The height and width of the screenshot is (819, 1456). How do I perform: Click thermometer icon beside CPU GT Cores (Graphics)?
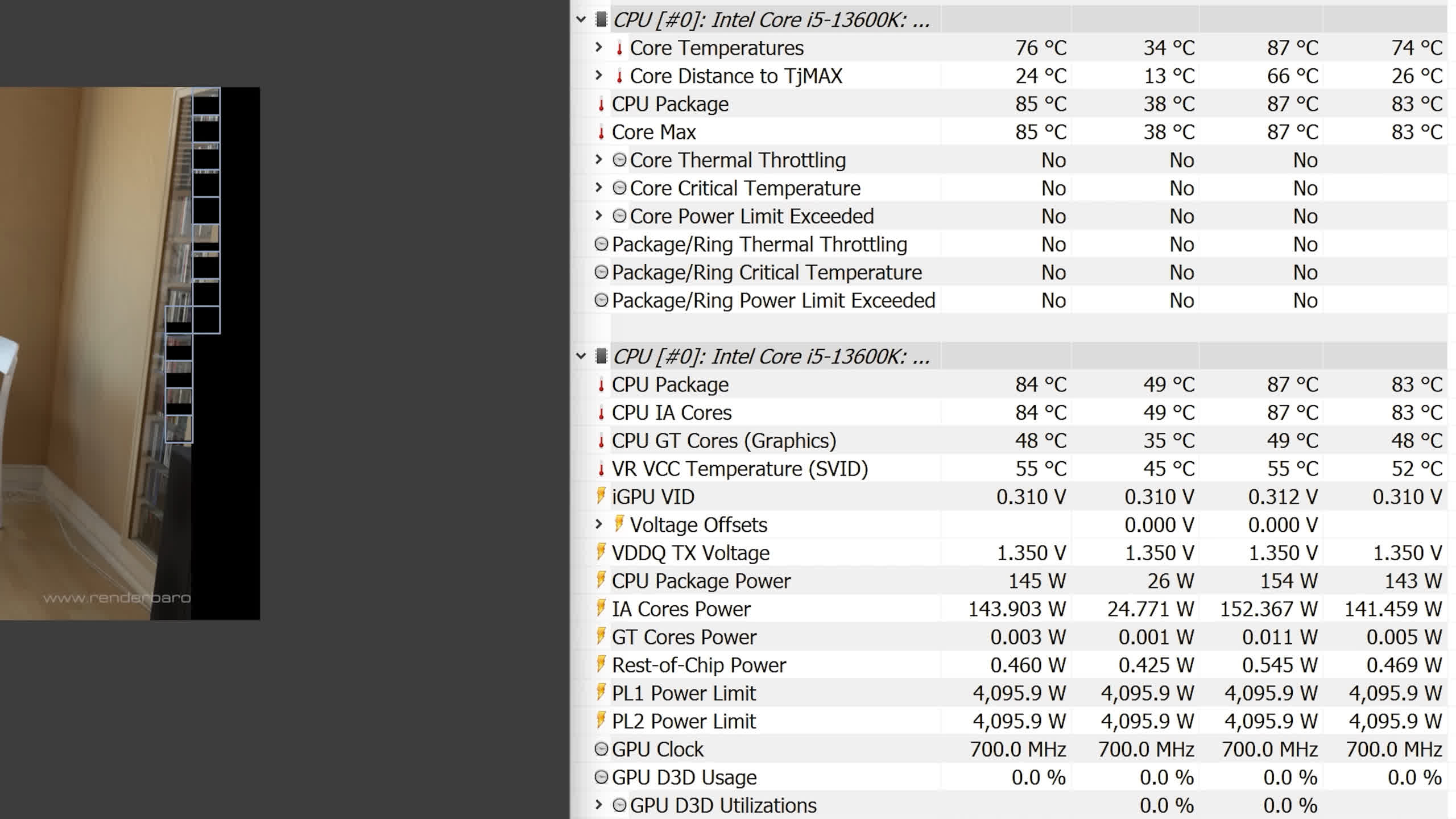(x=601, y=441)
